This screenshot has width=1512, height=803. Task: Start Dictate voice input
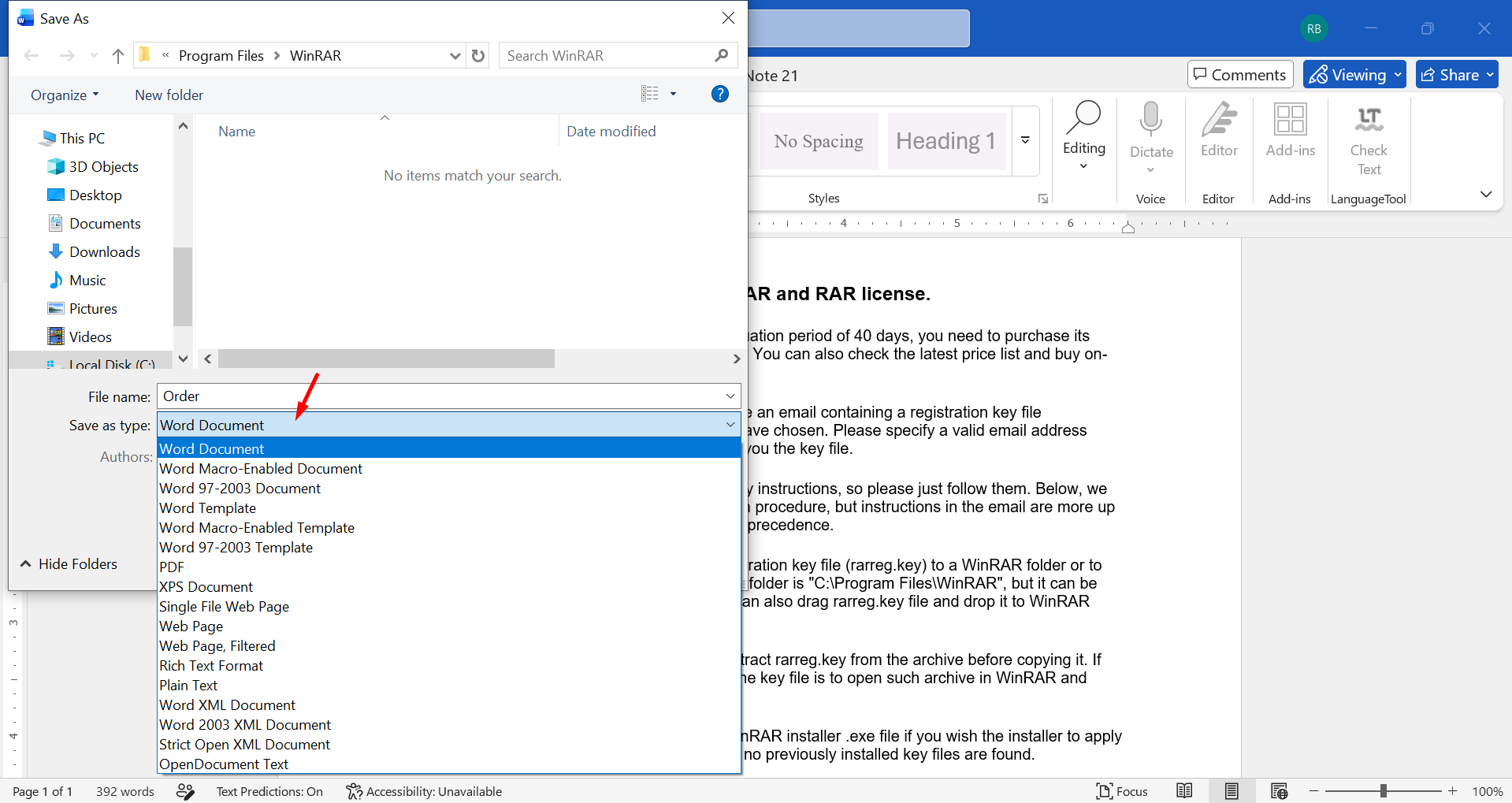1151,137
